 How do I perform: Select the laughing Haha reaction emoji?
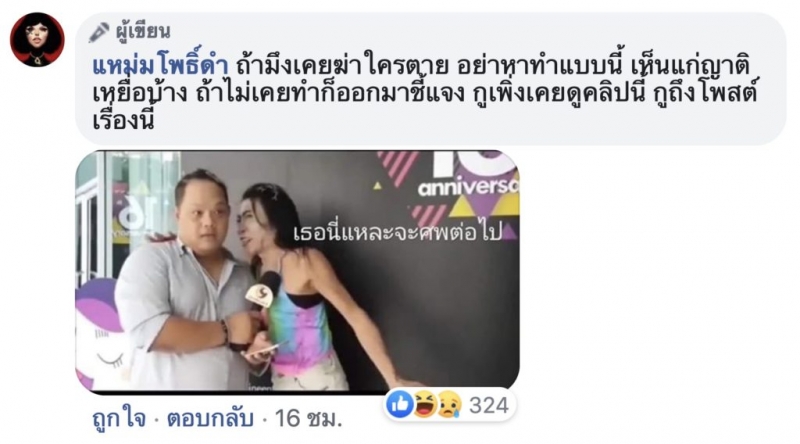425,404
